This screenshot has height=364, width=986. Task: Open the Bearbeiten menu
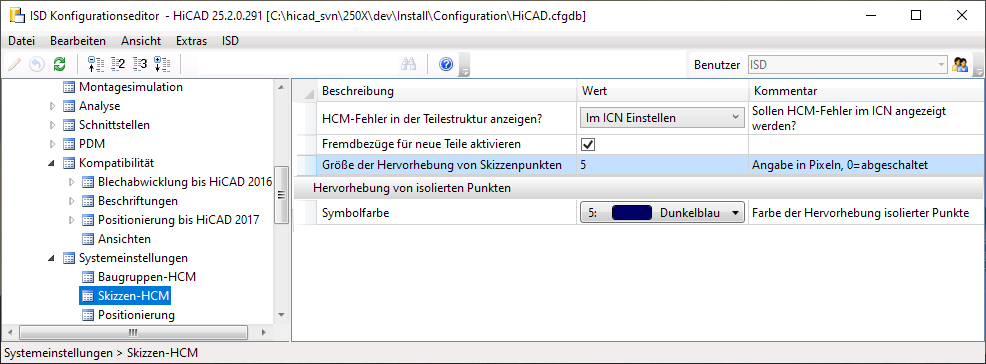78,41
